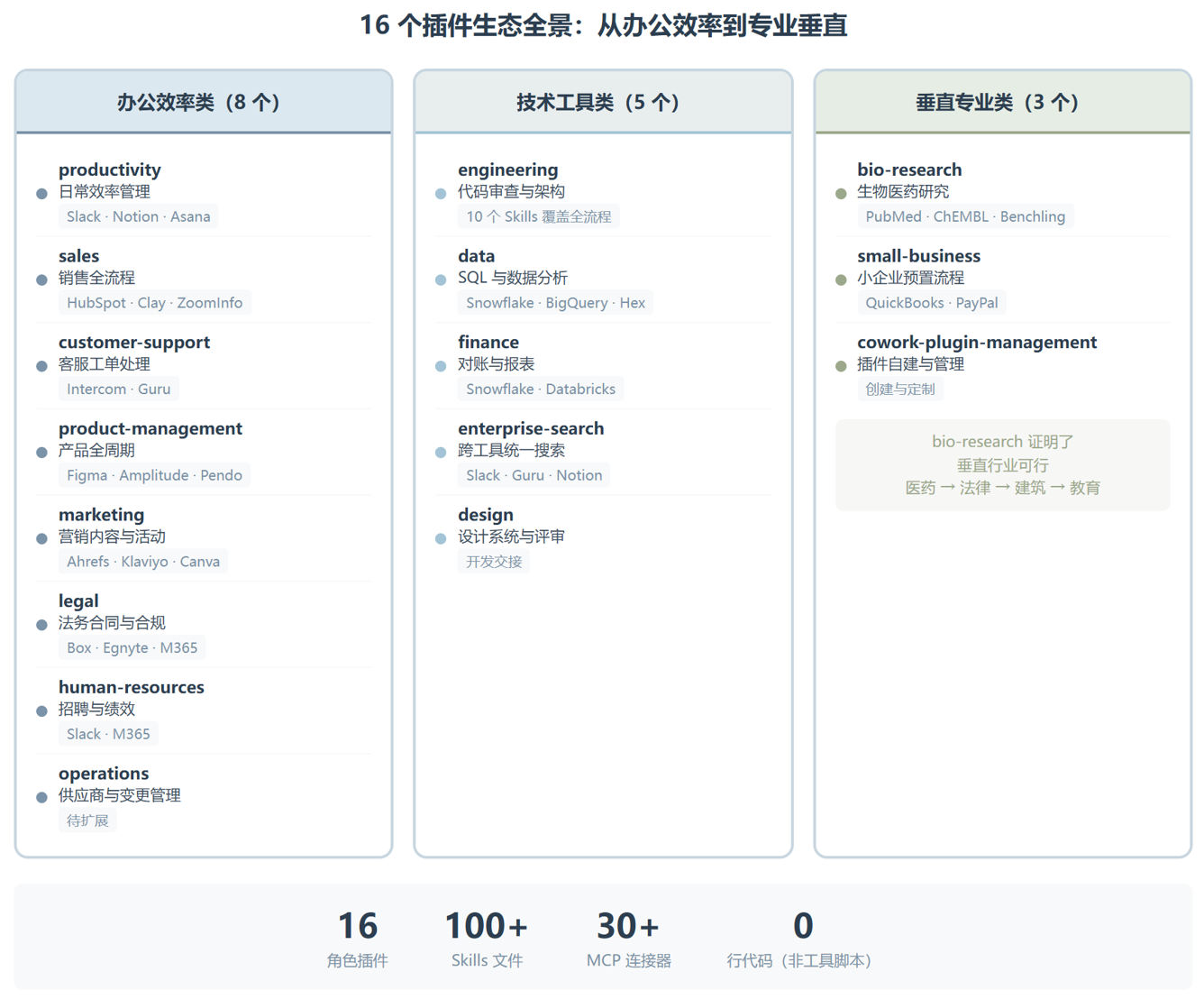Click the bullet dot beside legal
Screen dimensions: 1204x999
41,625
